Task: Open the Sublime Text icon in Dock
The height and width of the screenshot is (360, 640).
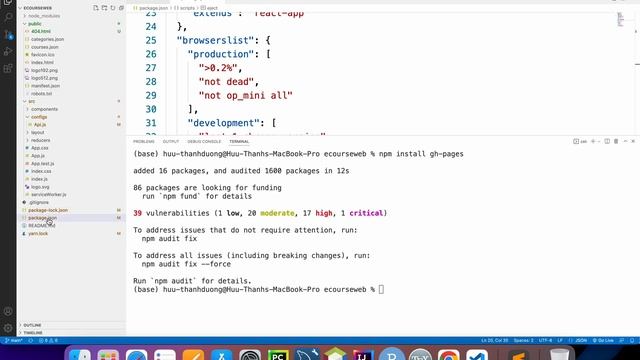Action: (x=518, y=356)
